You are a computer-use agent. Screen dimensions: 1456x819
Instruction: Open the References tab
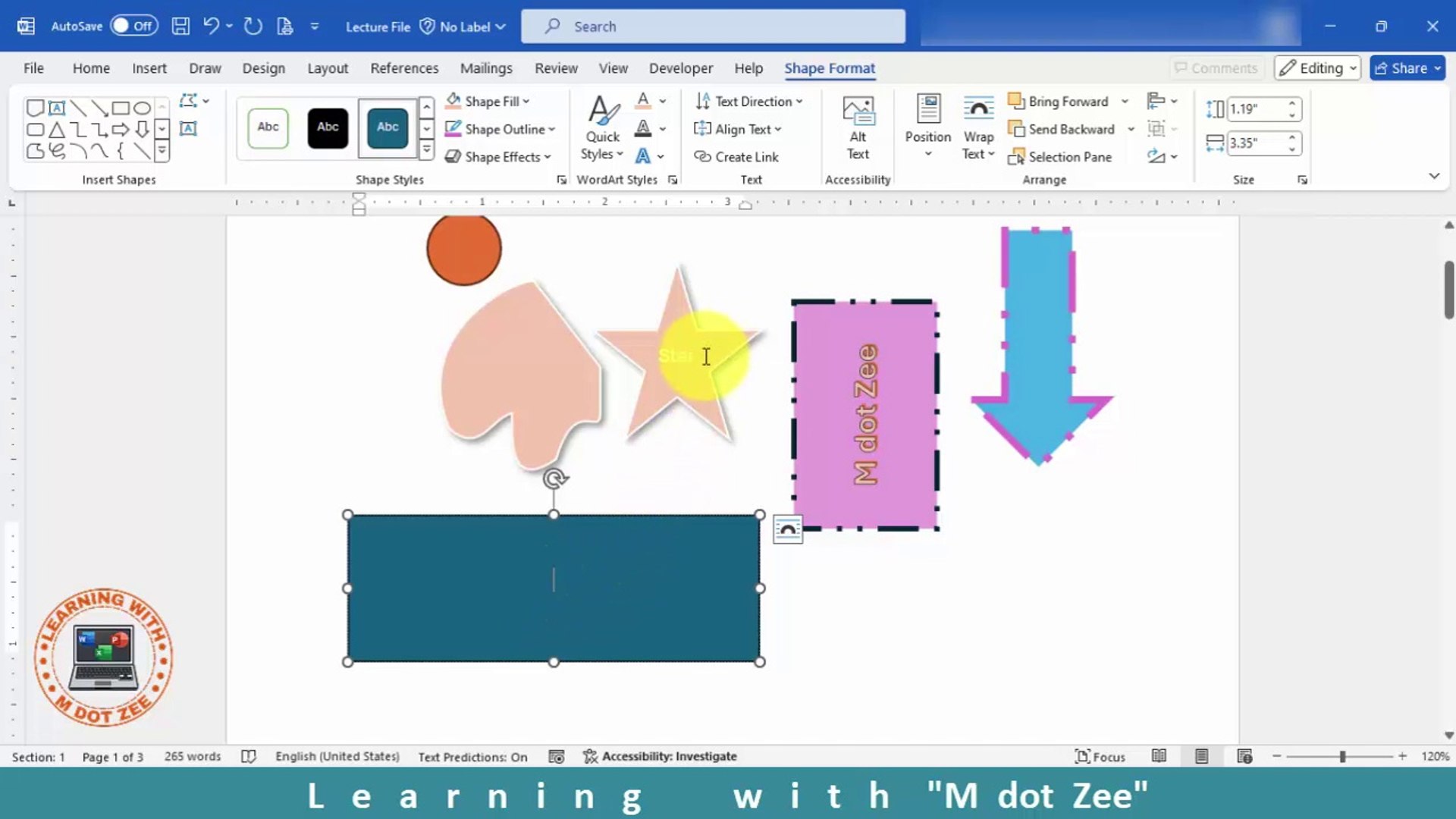(x=404, y=67)
